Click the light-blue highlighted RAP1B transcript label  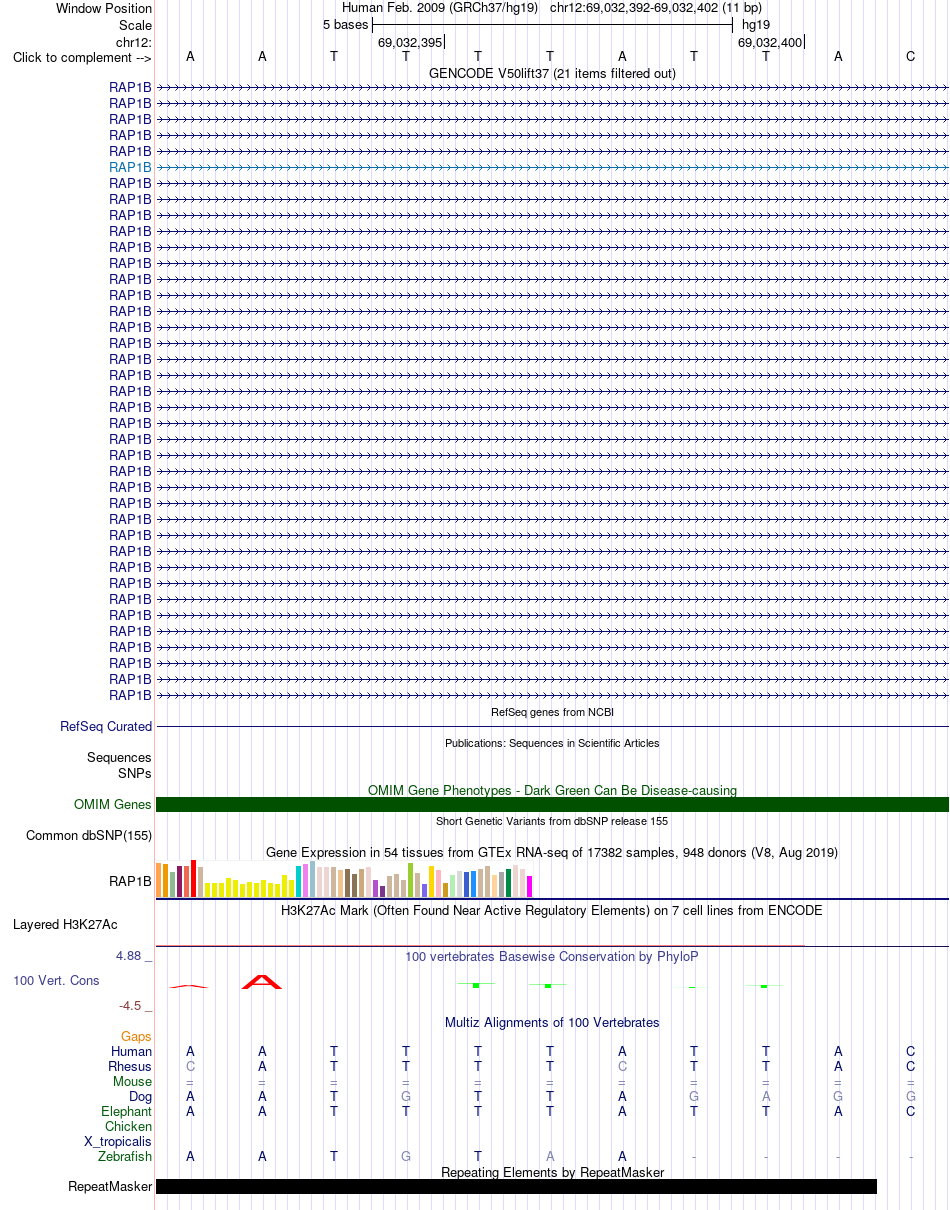(130, 167)
